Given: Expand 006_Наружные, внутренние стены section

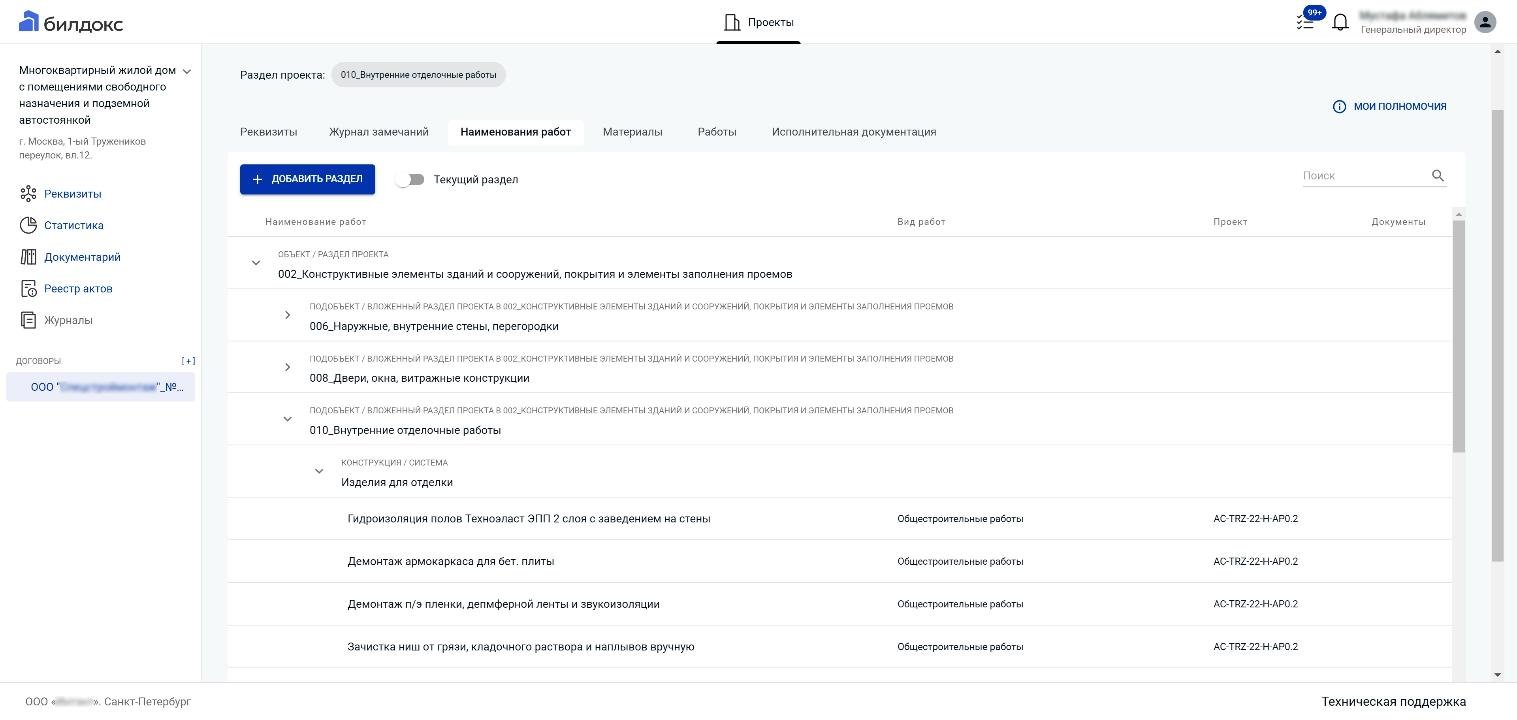Looking at the screenshot, I should tap(288, 315).
